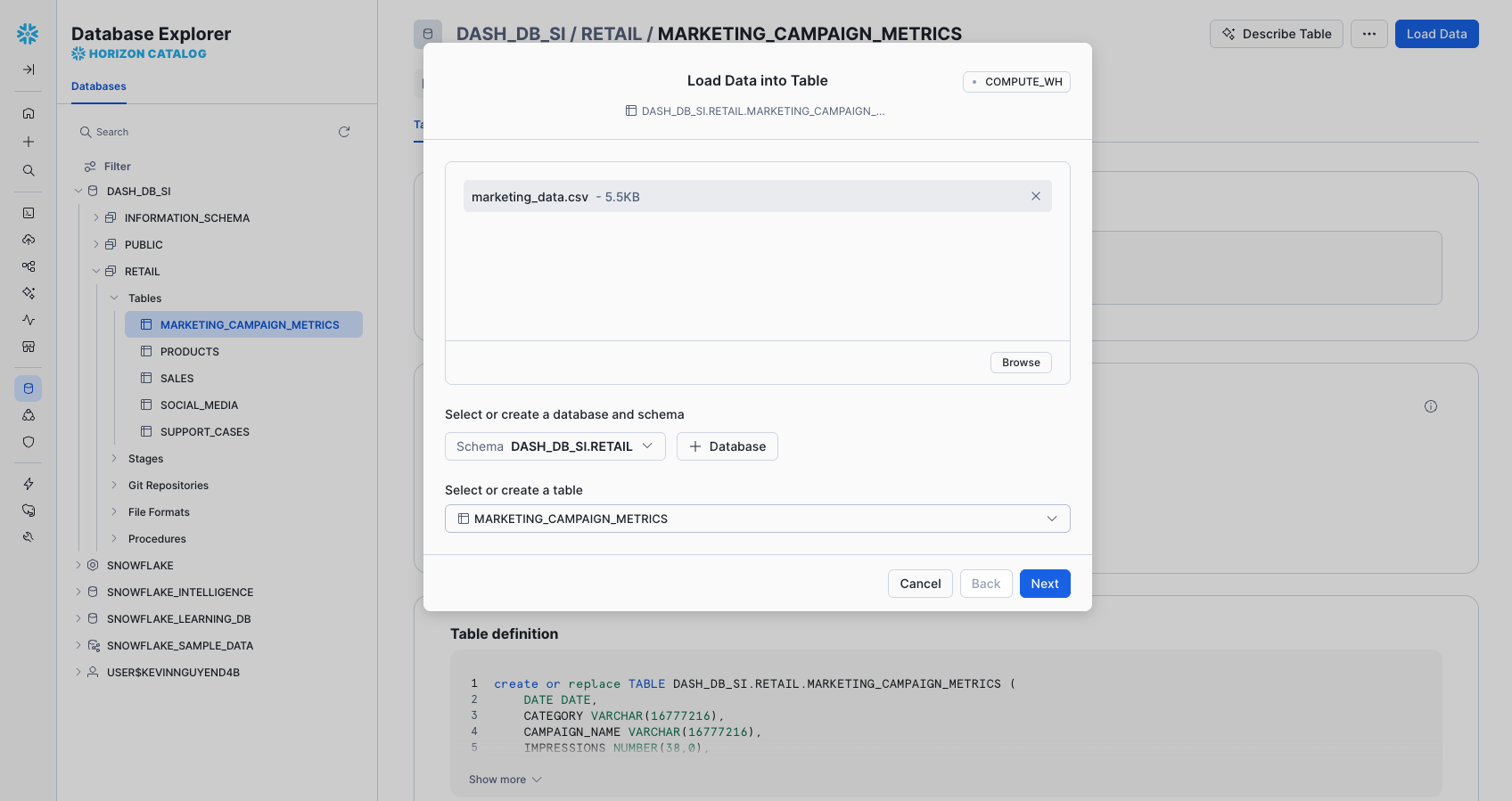Browse for files to upload
Viewport: 1512px width, 801px height.
point(1021,363)
